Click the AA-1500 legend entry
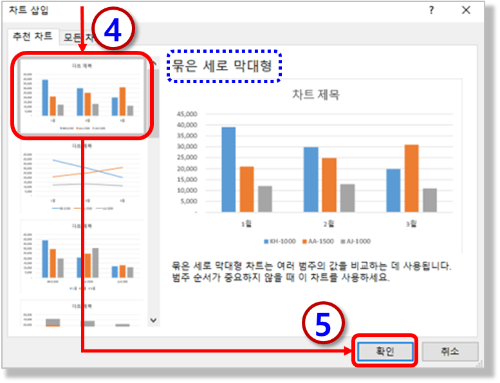The width and height of the screenshot is (500, 383). (x=318, y=241)
